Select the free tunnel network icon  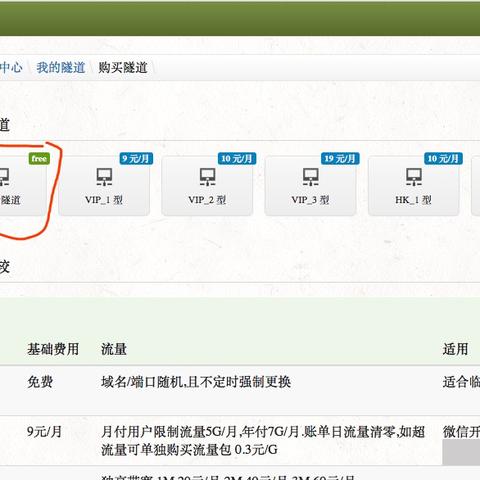[4, 177]
